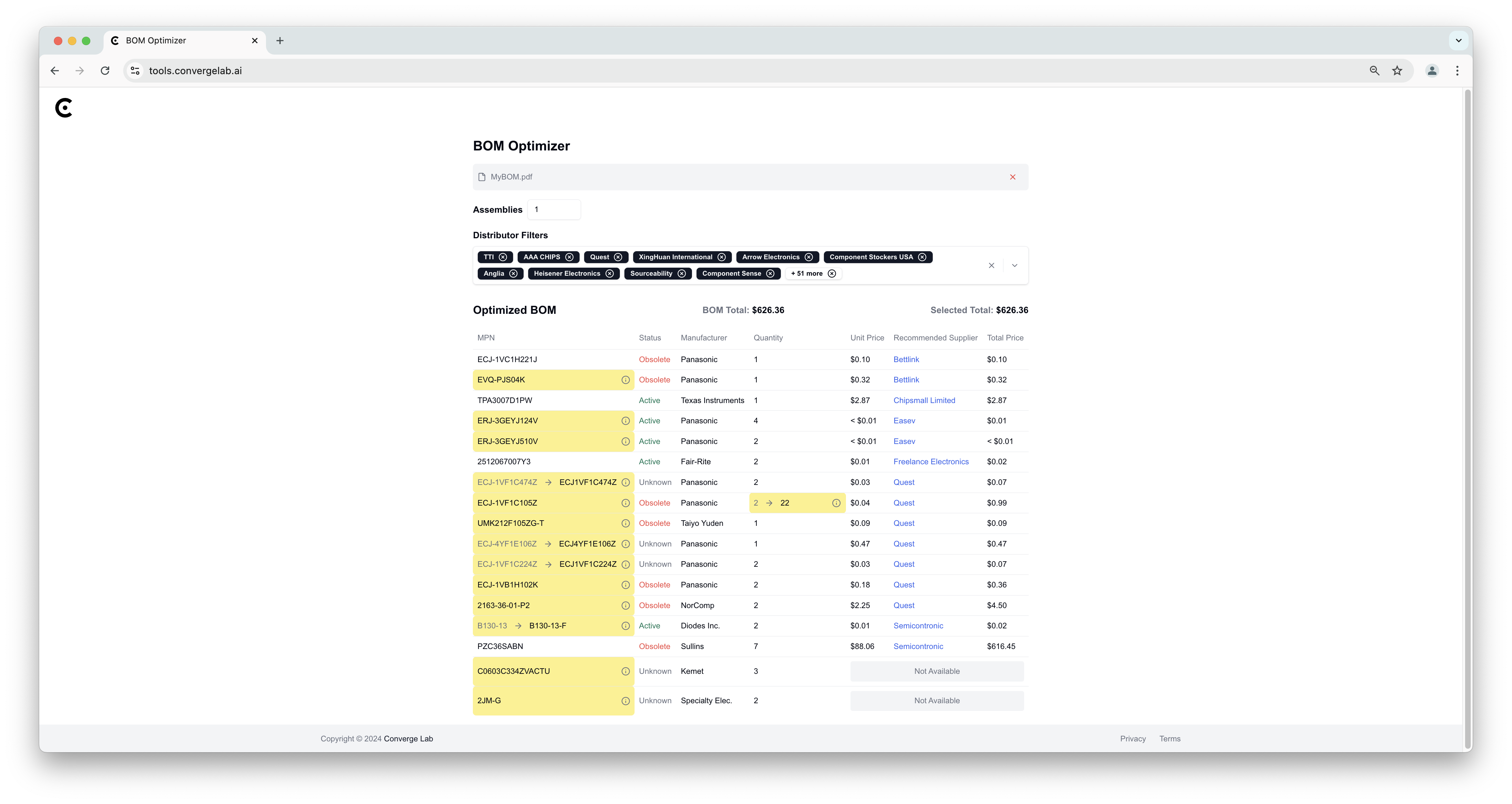Open the Easev link for ERJ-3GEYJ124V
The width and height of the screenshot is (1512, 804).
(x=904, y=421)
